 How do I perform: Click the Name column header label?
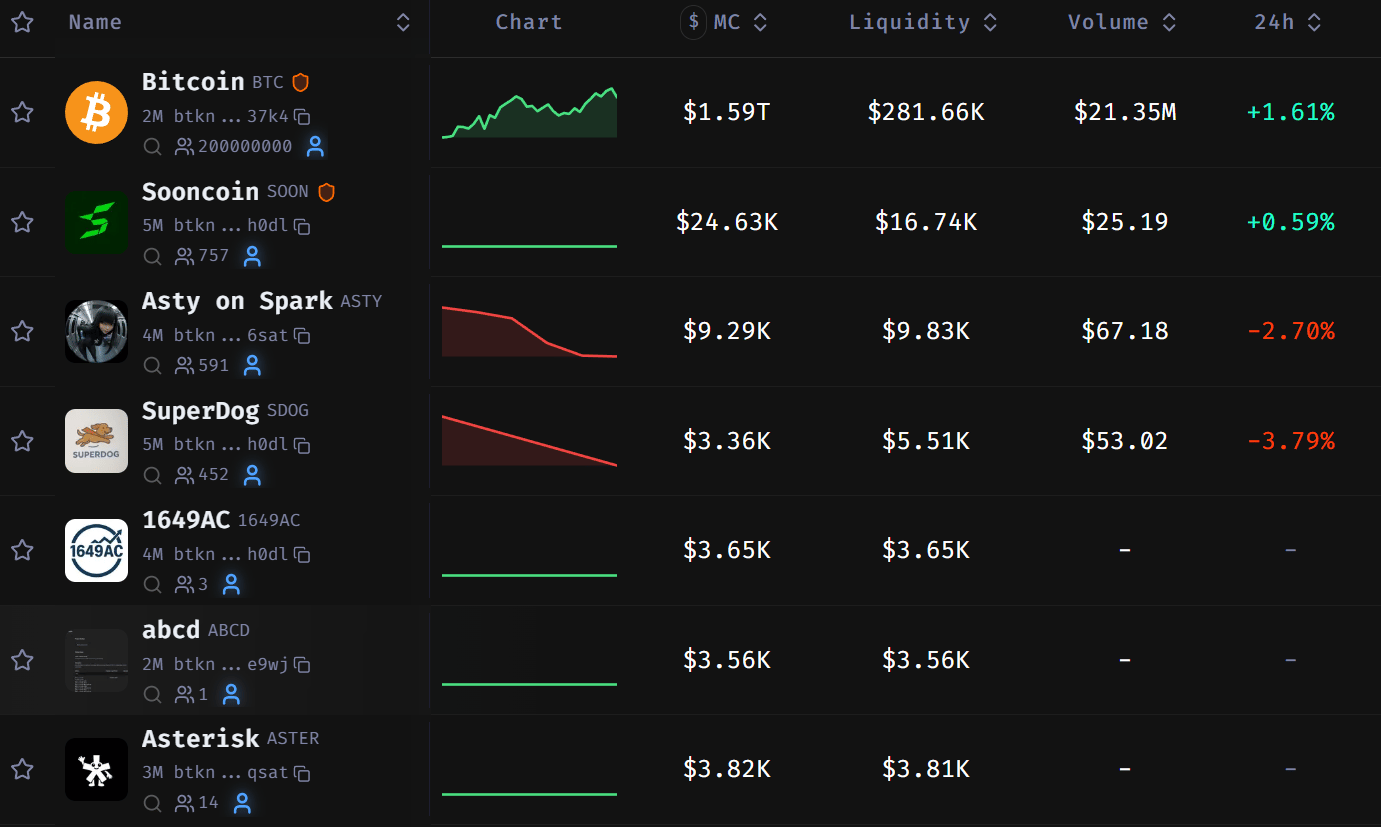click(x=95, y=22)
